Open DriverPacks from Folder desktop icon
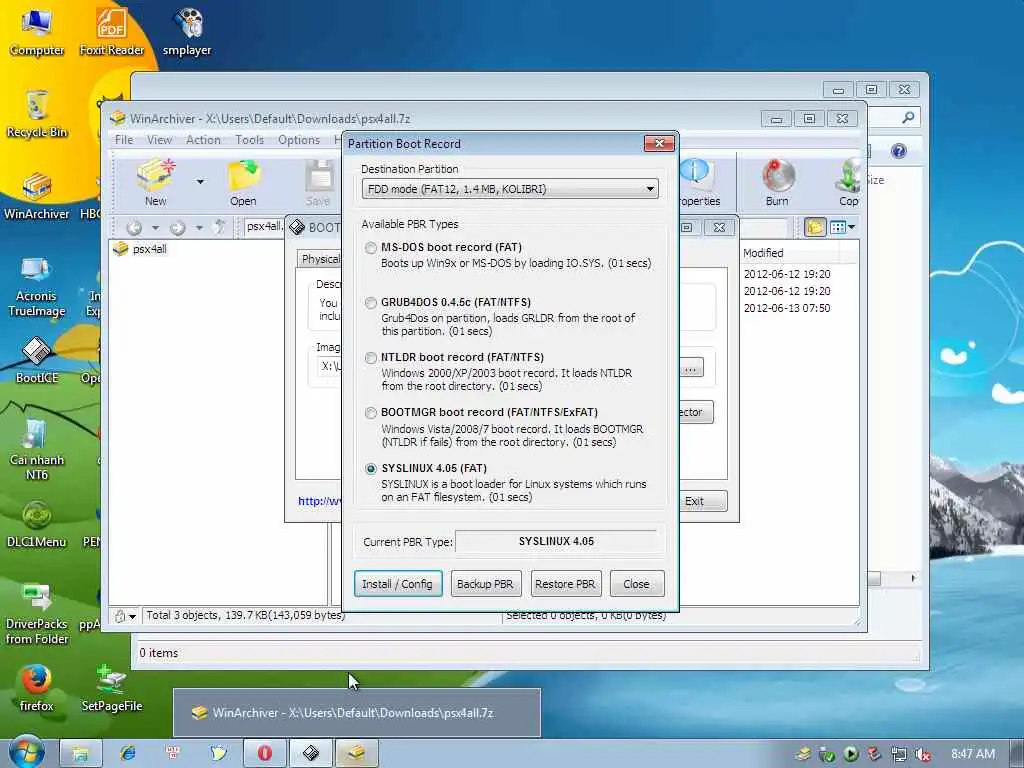The width and height of the screenshot is (1024, 768). click(x=37, y=614)
